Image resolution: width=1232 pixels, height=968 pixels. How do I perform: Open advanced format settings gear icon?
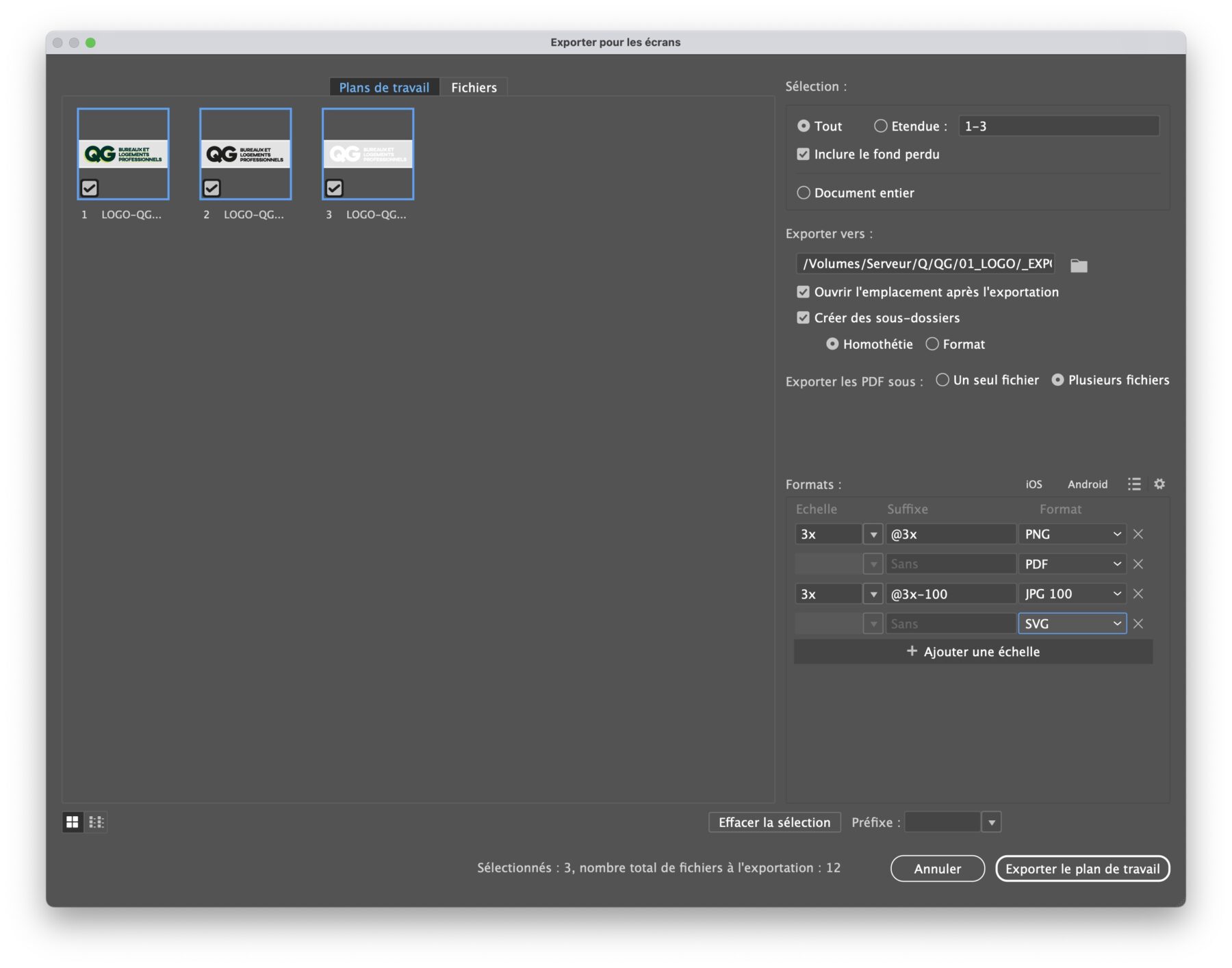point(1159,484)
